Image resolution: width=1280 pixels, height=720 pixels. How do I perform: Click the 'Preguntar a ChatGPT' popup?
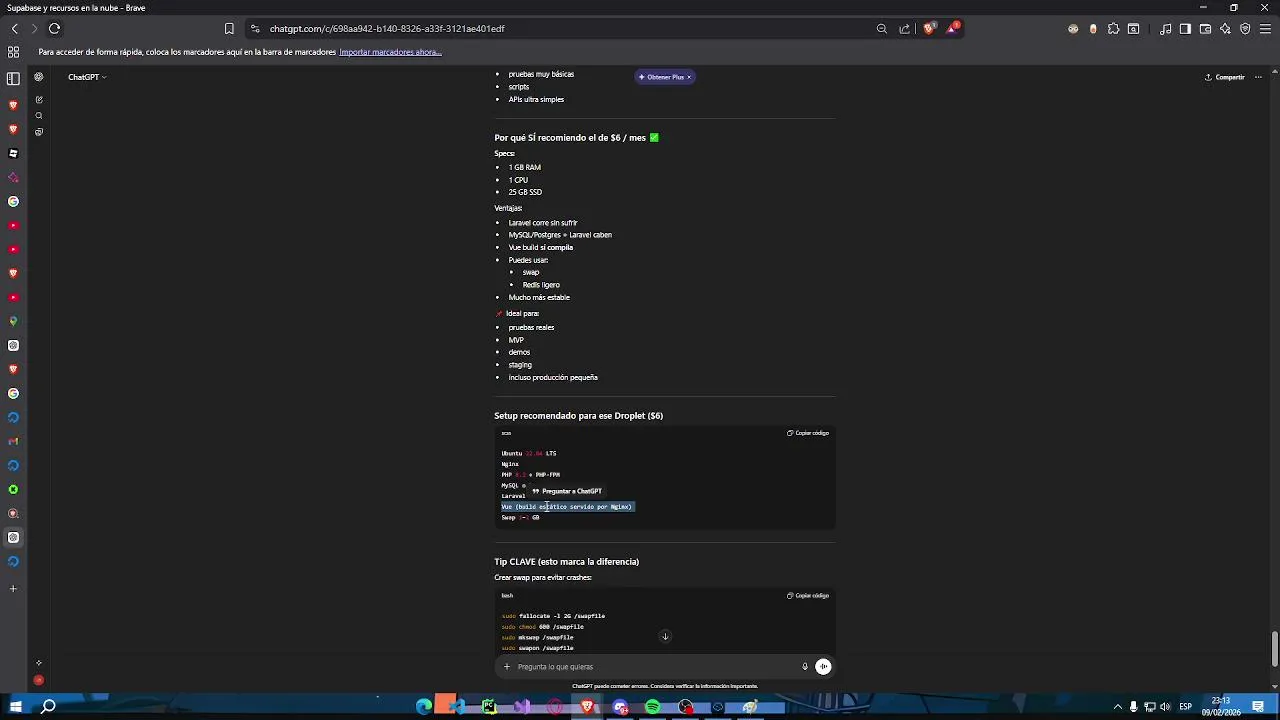[567, 491]
